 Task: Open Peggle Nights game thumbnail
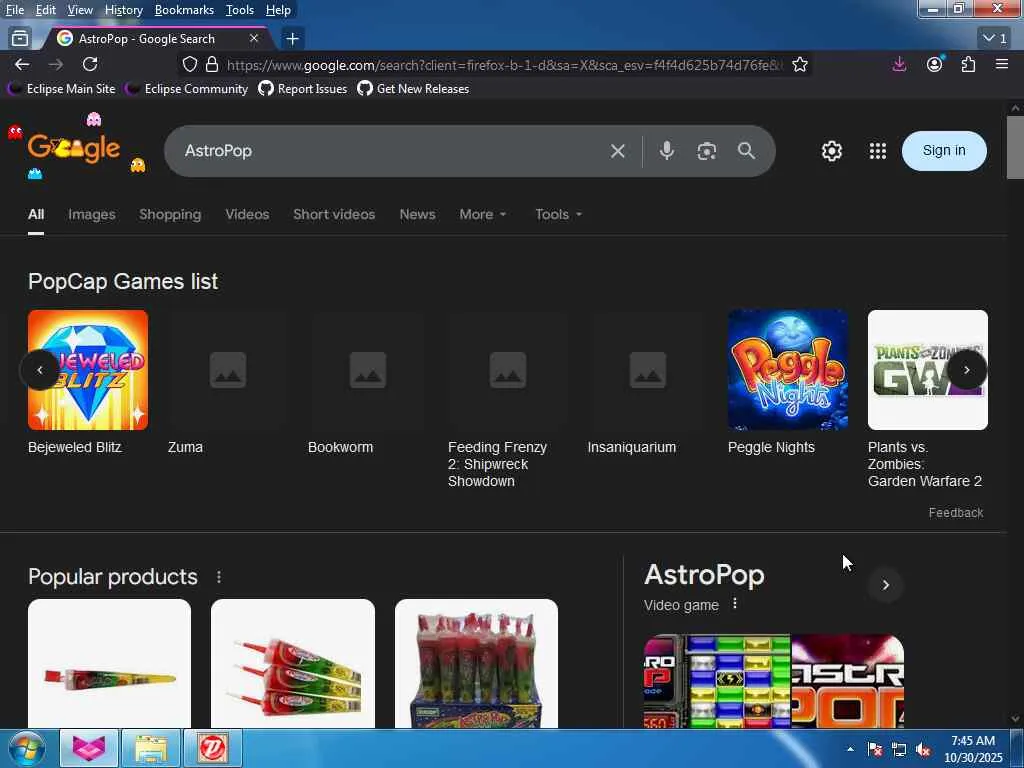(x=788, y=370)
